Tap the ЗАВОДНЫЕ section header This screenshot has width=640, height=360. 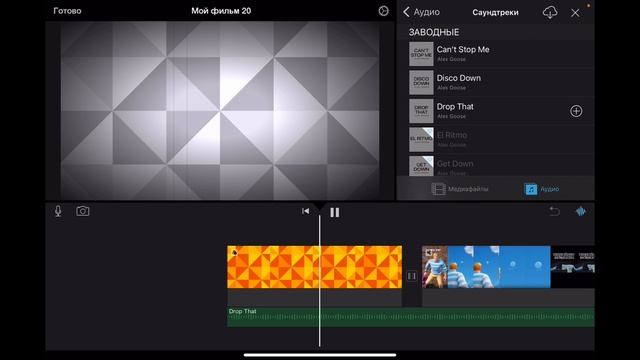(434, 32)
